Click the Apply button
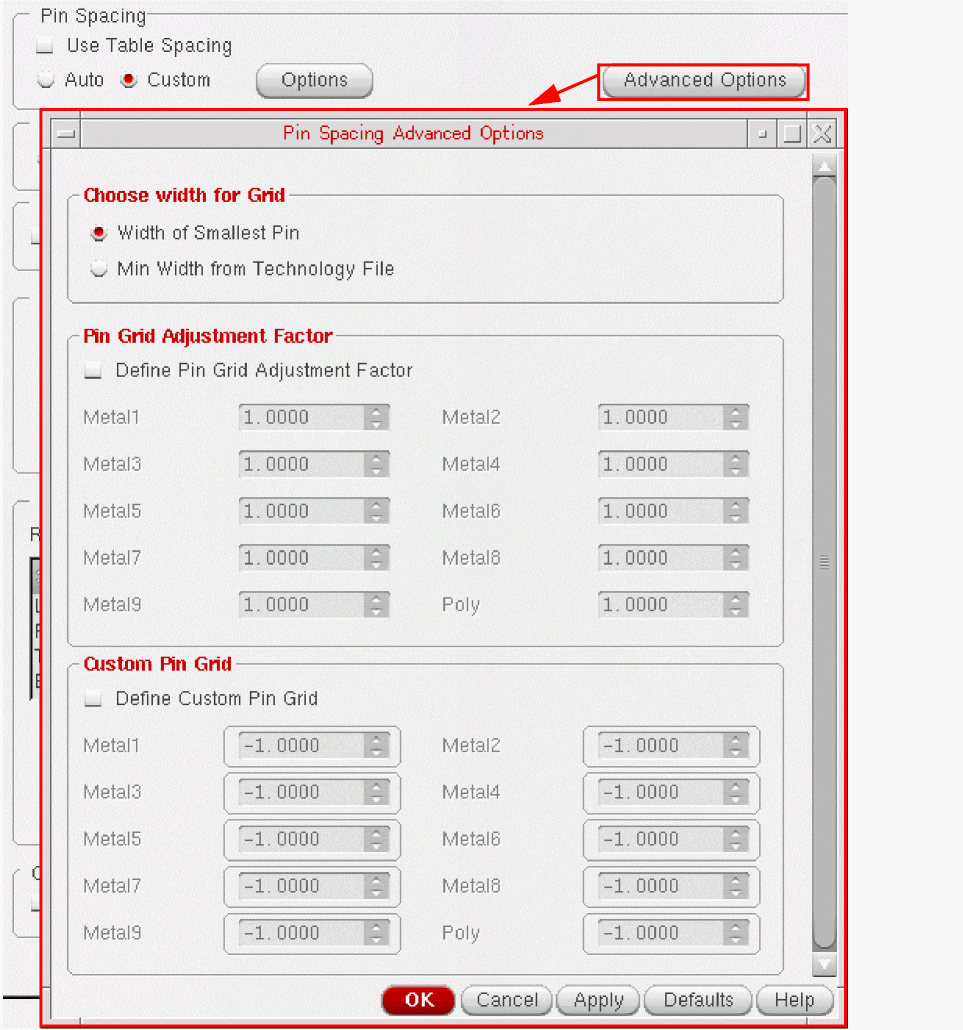Viewport: 963px width, 1030px height. (x=598, y=1000)
